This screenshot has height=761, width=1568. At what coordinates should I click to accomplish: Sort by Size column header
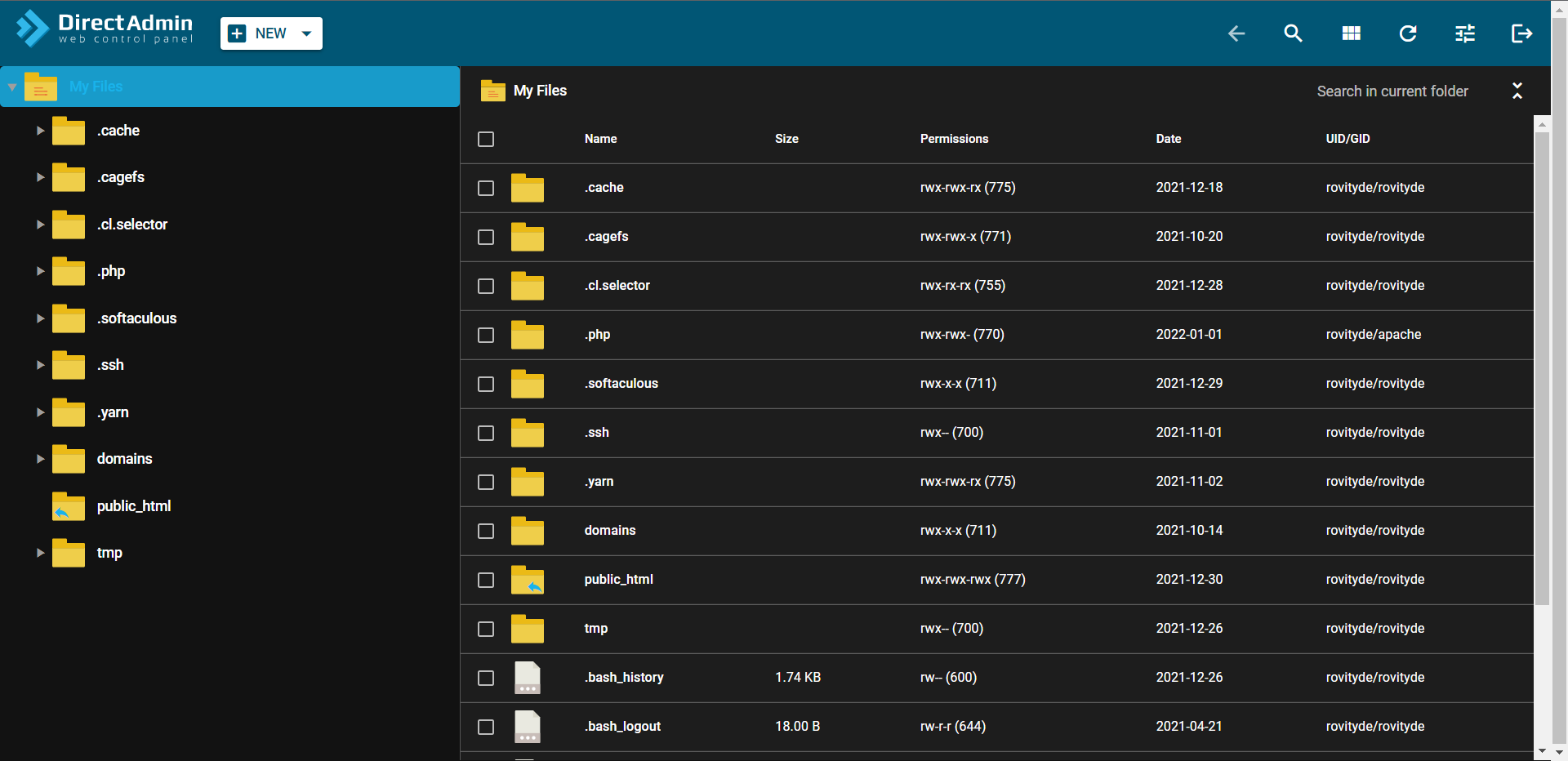(x=786, y=139)
